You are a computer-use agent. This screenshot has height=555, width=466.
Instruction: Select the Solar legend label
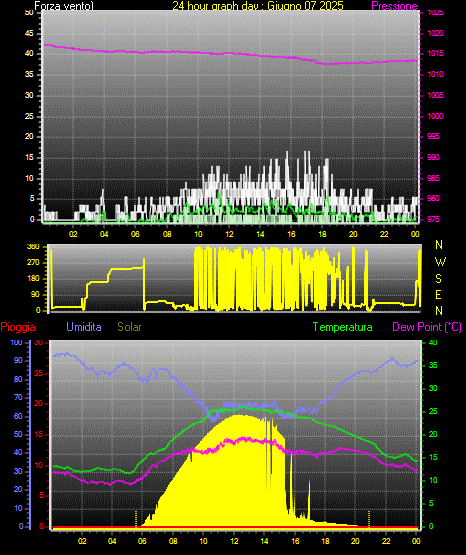click(130, 327)
